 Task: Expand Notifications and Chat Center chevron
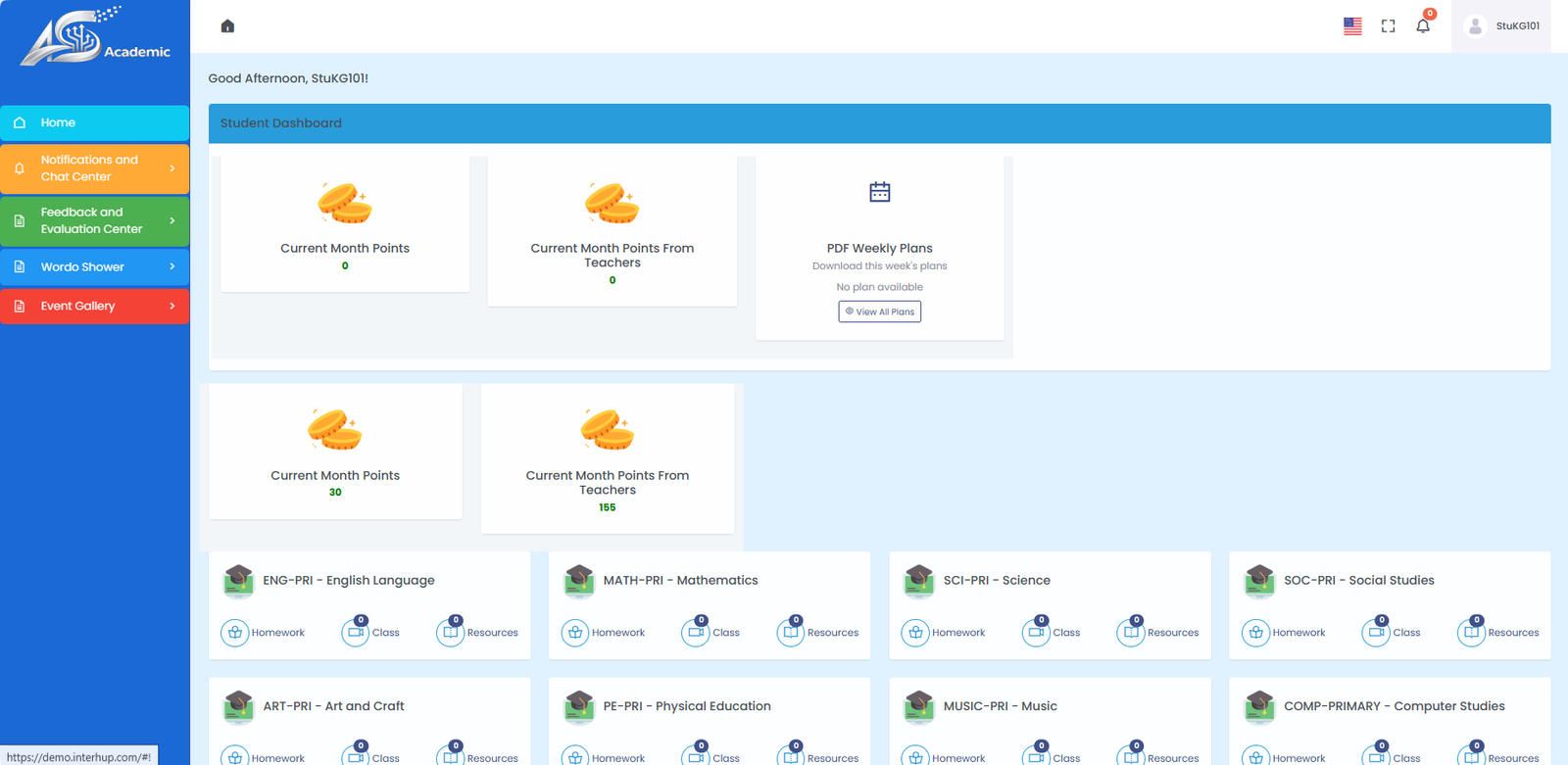[172, 168]
